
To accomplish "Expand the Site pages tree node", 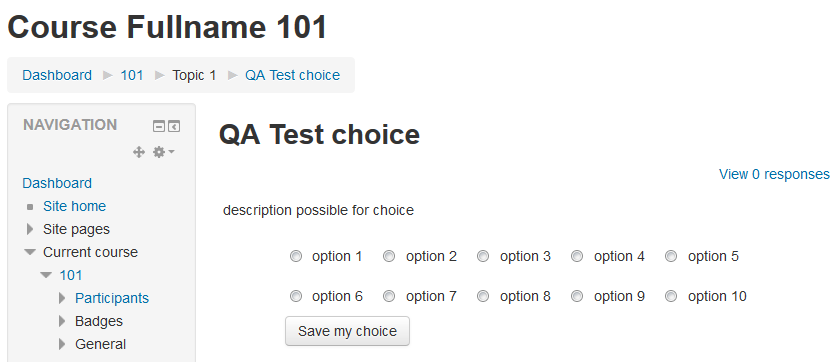I will coord(30,229).
